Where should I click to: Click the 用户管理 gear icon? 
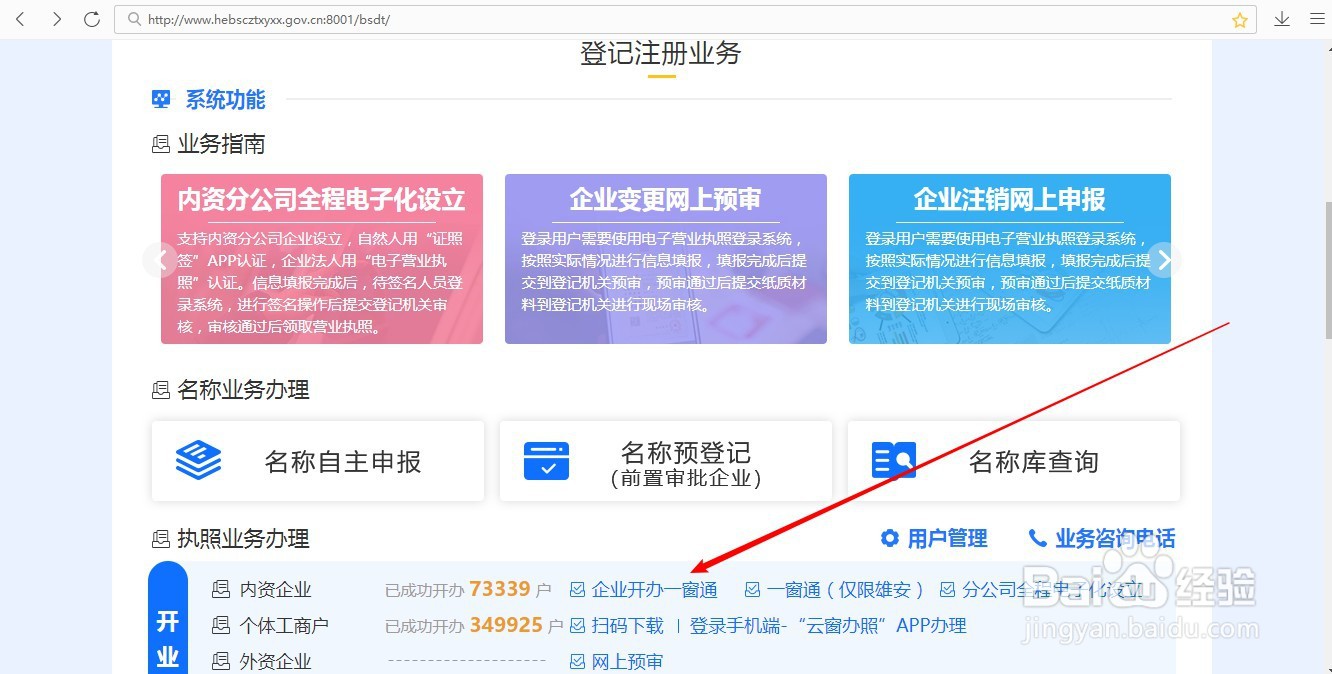click(x=890, y=538)
